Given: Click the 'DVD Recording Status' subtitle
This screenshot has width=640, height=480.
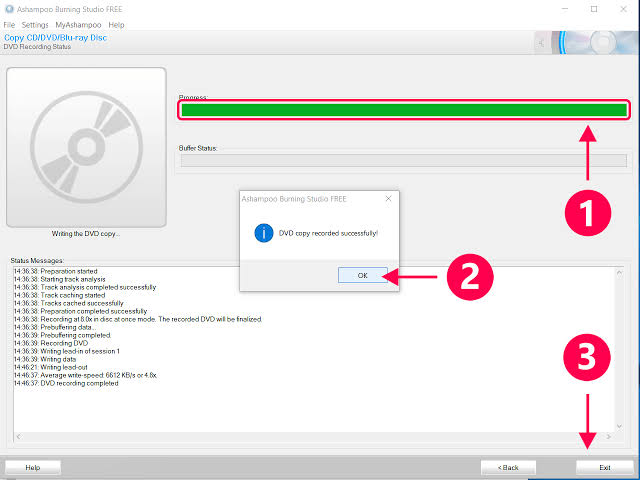Looking at the screenshot, I should pos(37,47).
